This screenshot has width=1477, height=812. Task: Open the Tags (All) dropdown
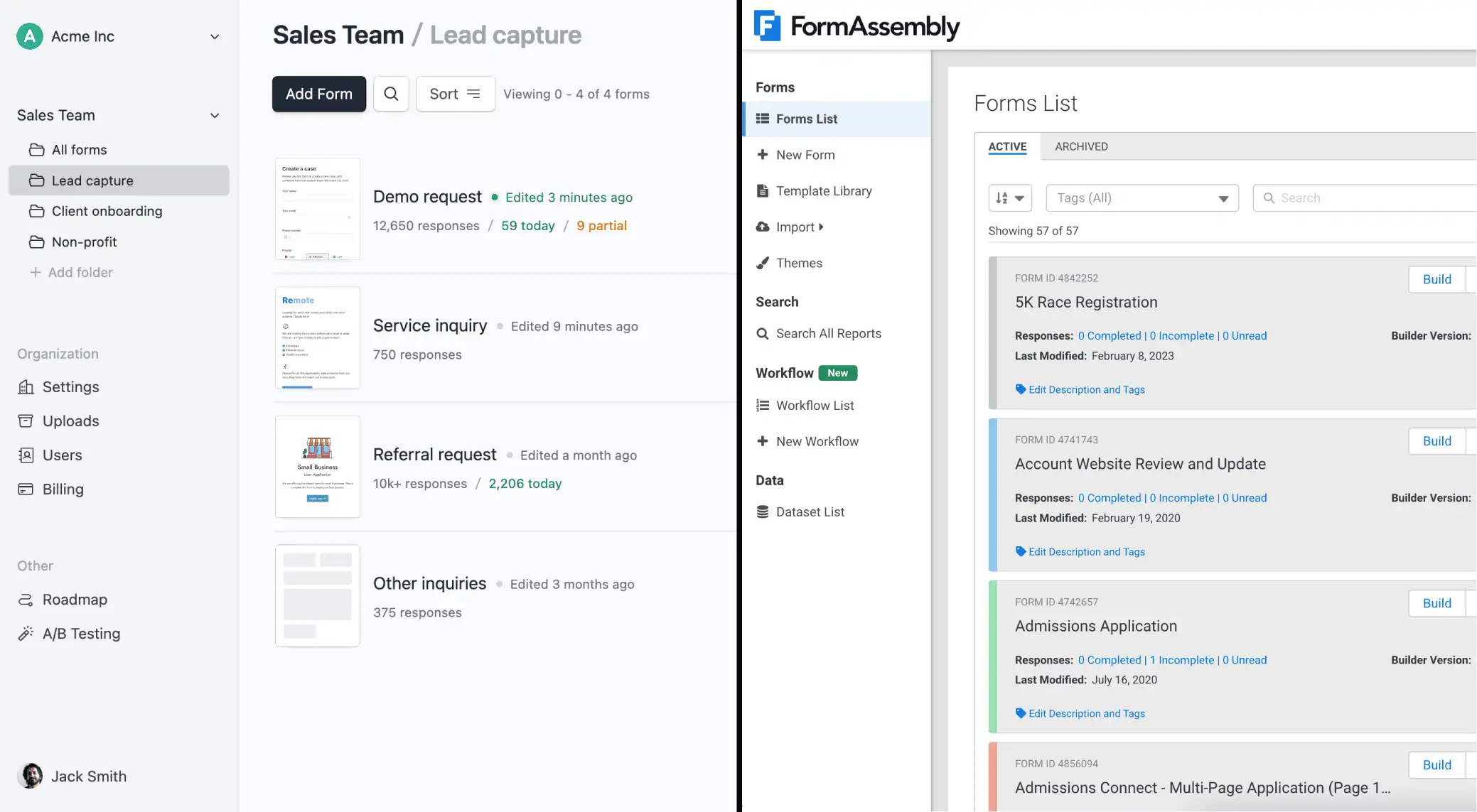[x=1142, y=198]
